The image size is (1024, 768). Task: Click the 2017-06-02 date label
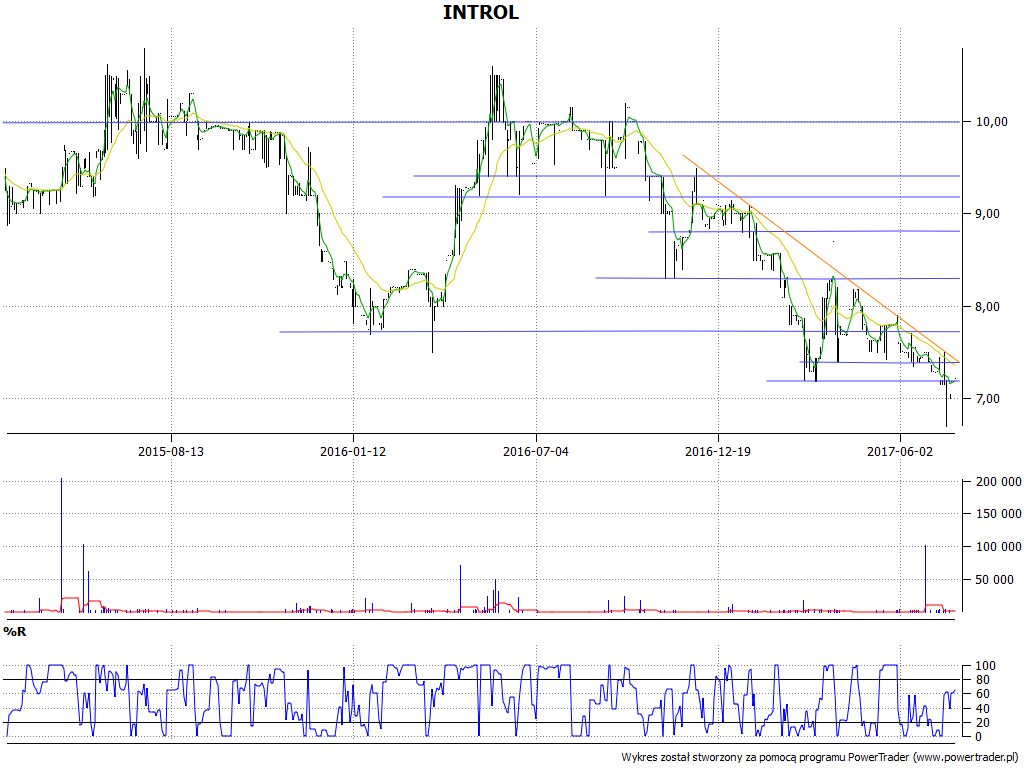900,451
